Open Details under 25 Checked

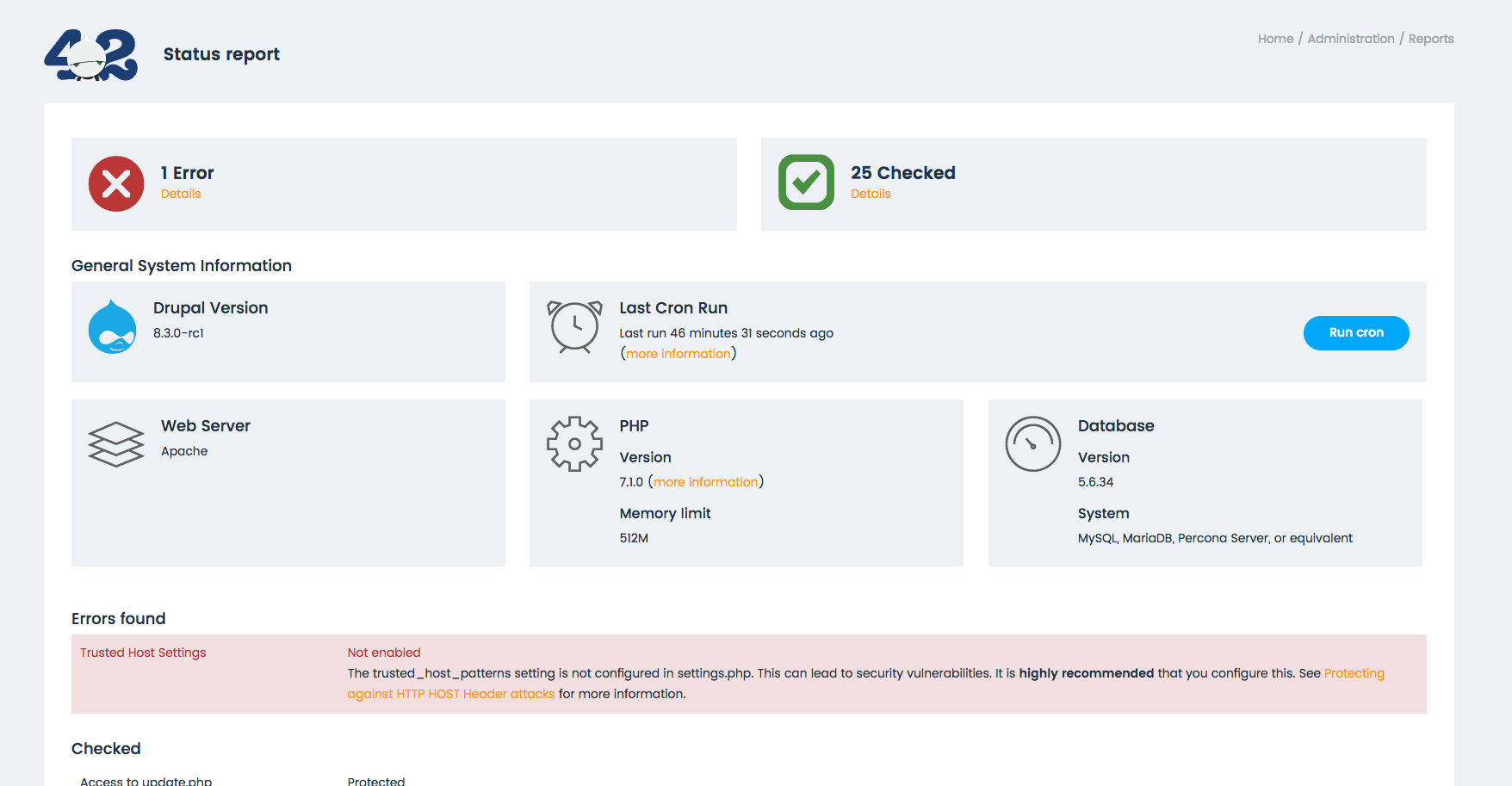point(871,194)
